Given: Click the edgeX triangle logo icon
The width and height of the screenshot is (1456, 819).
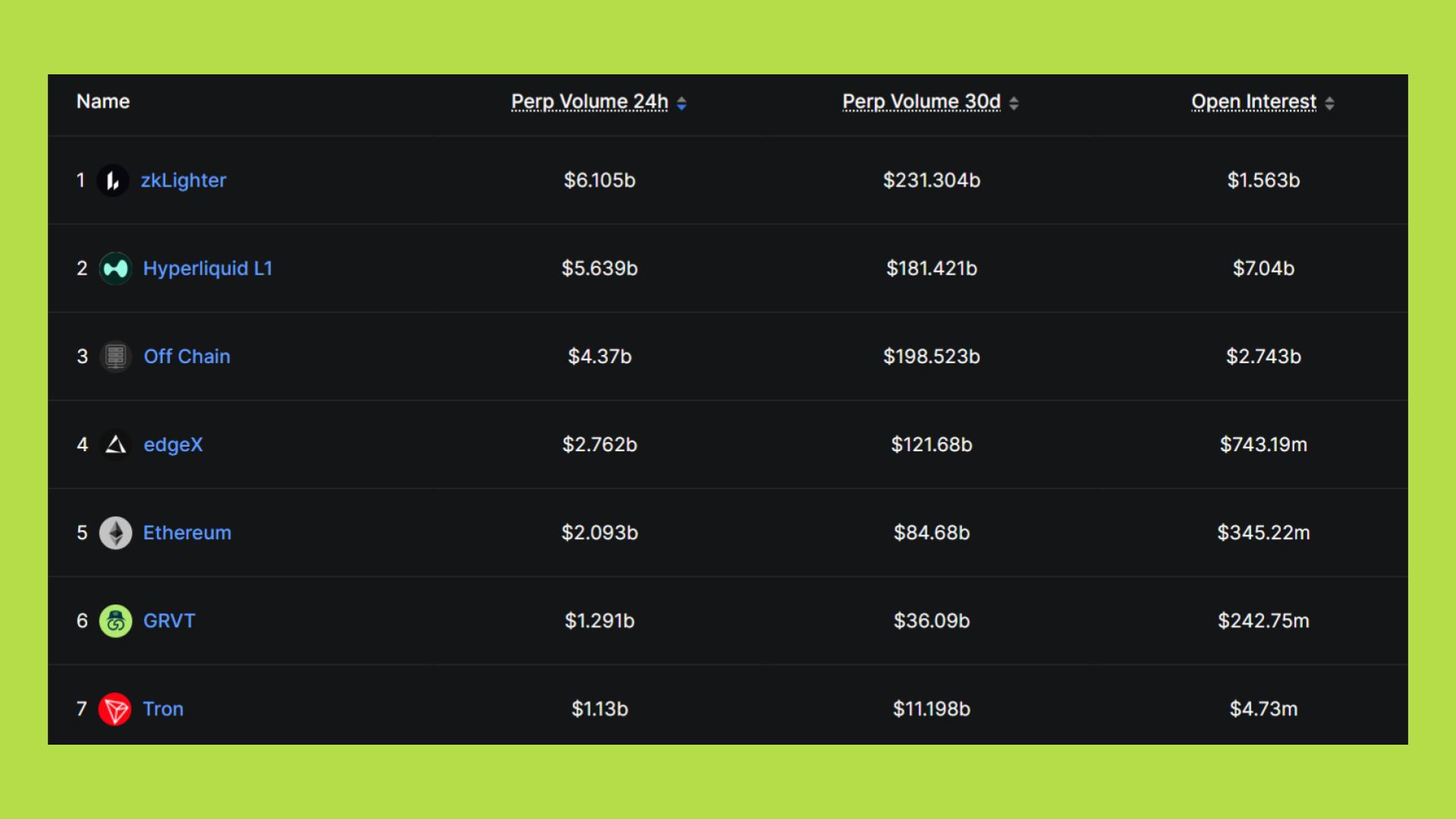Looking at the screenshot, I should click(x=115, y=444).
